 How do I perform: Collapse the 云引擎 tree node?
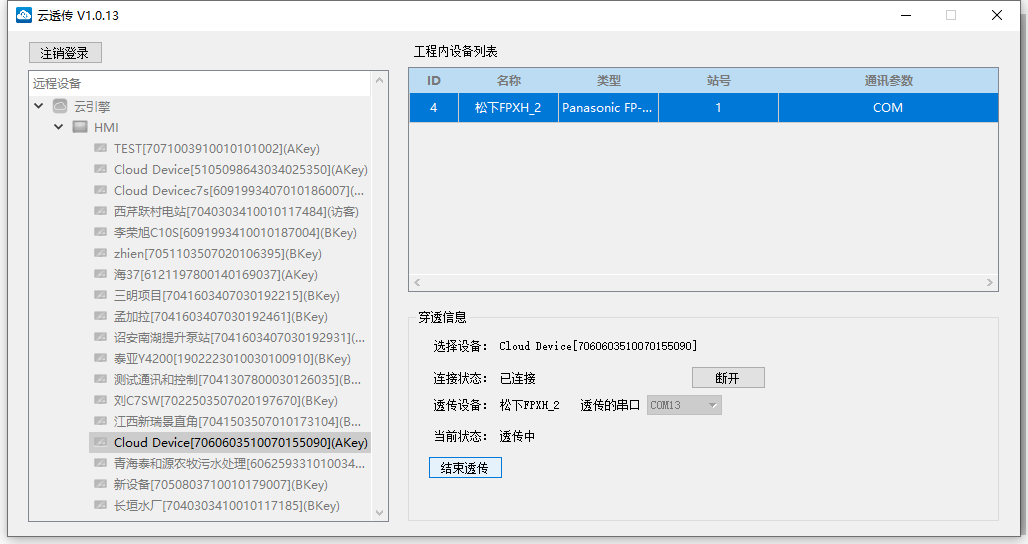[39, 106]
